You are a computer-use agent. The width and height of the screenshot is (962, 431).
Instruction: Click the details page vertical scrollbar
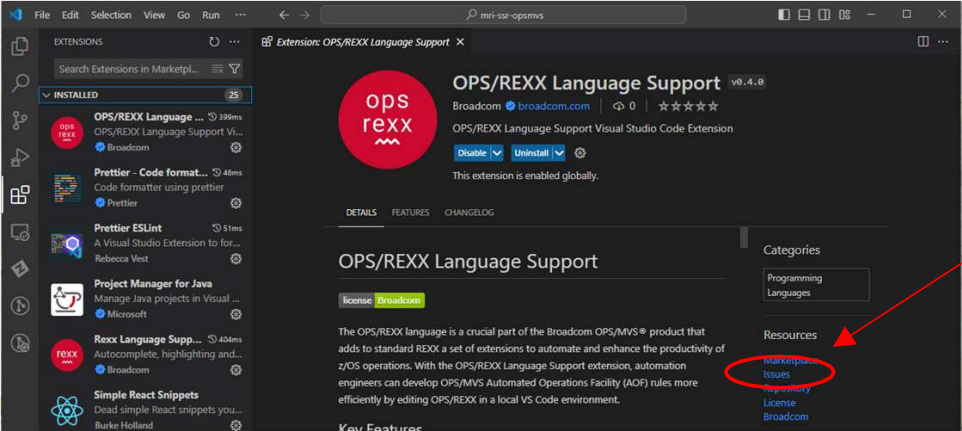[x=744, y=238]
